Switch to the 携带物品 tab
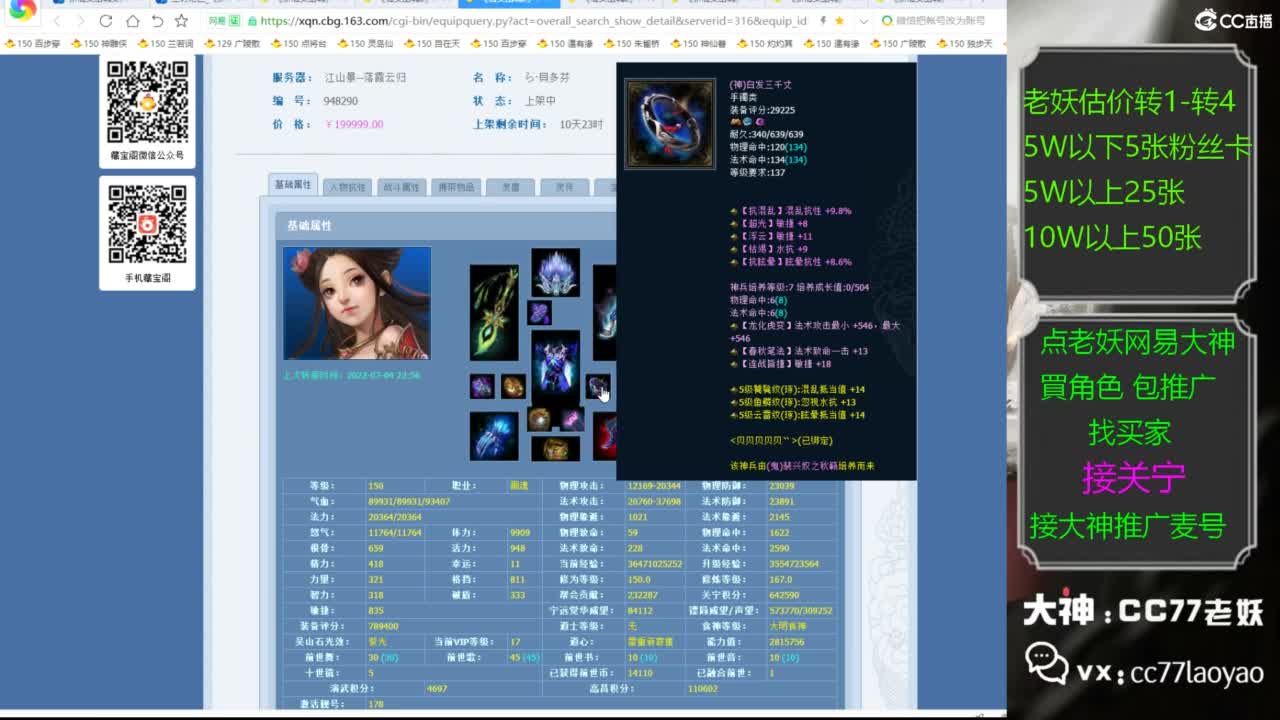The image size is (1280, 720). click(x=456, y=187)
